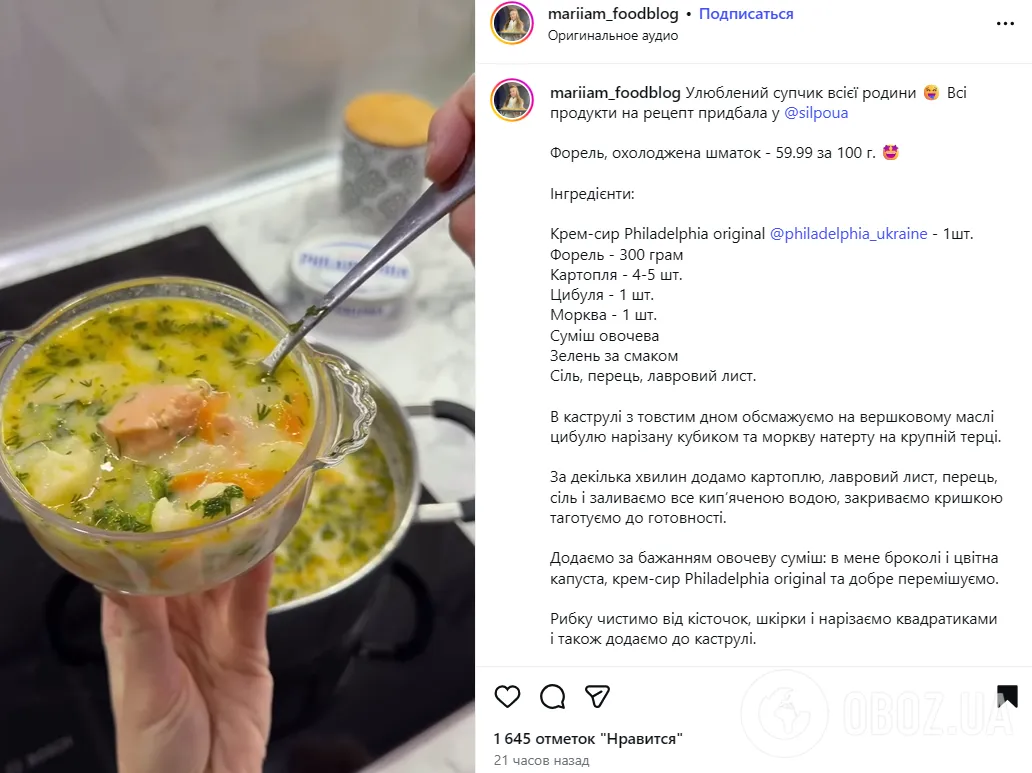Click the tongue-out emoji in the caption
The width and height of the screenshot is (1032, 773).
click(931, 93)
